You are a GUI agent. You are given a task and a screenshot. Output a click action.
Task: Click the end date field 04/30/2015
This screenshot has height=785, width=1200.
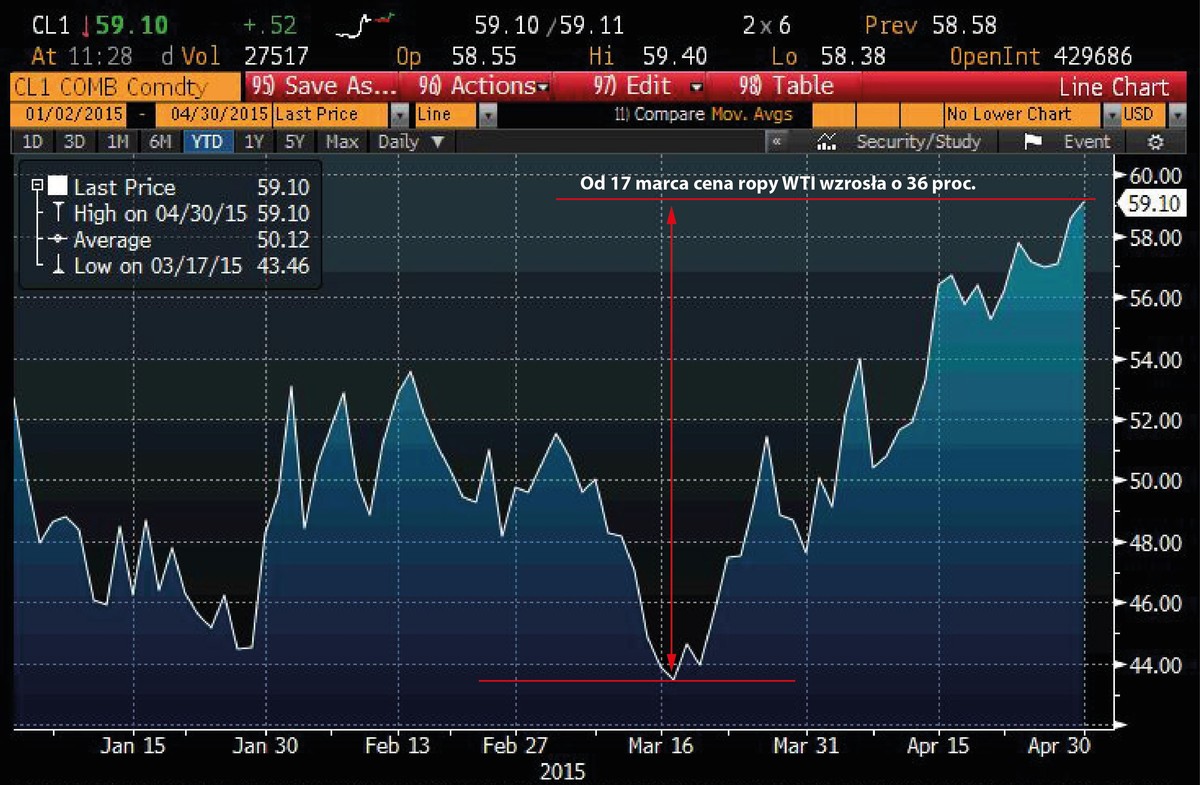pyautogui.click(x=214, y=114)
